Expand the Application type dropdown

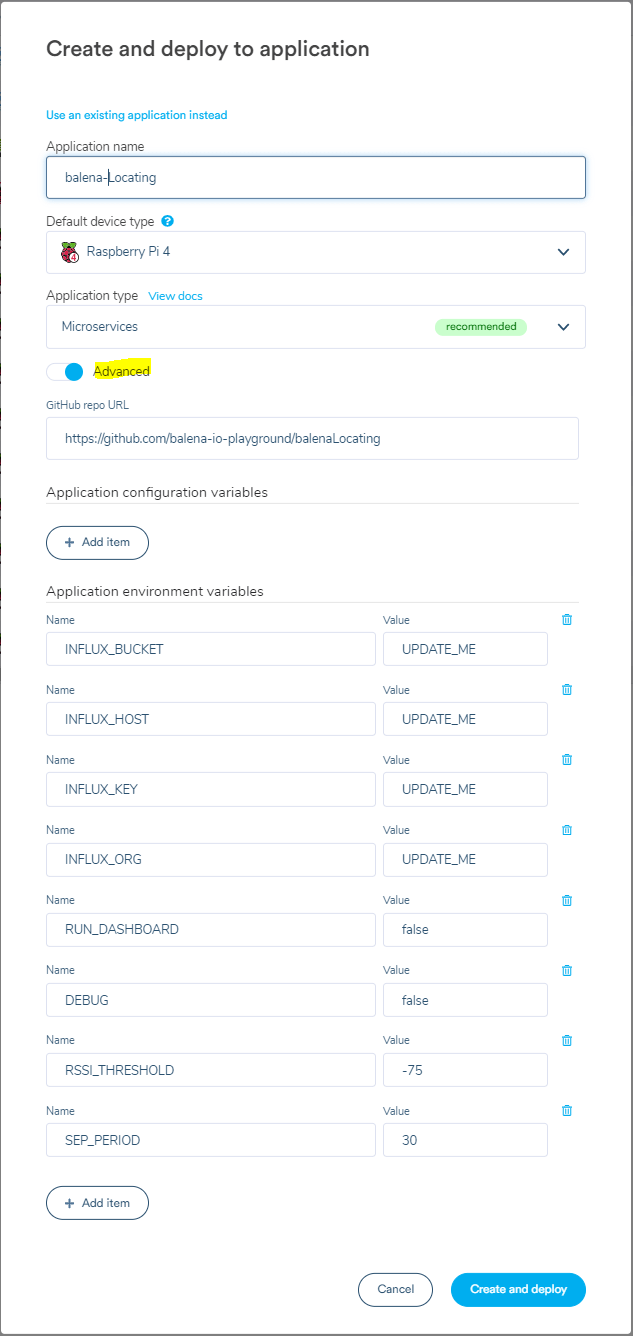pos(315,327)
